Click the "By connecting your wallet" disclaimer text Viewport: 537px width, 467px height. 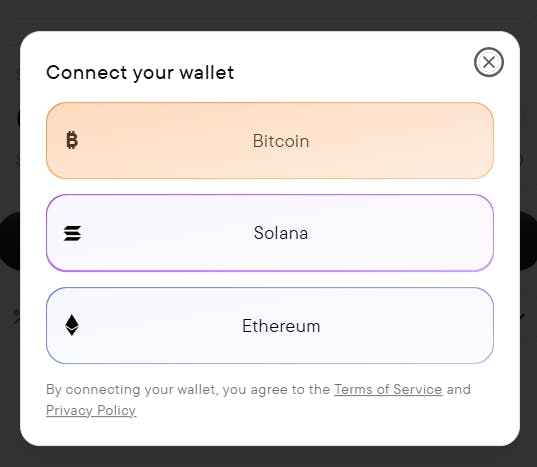coord(259,400)
